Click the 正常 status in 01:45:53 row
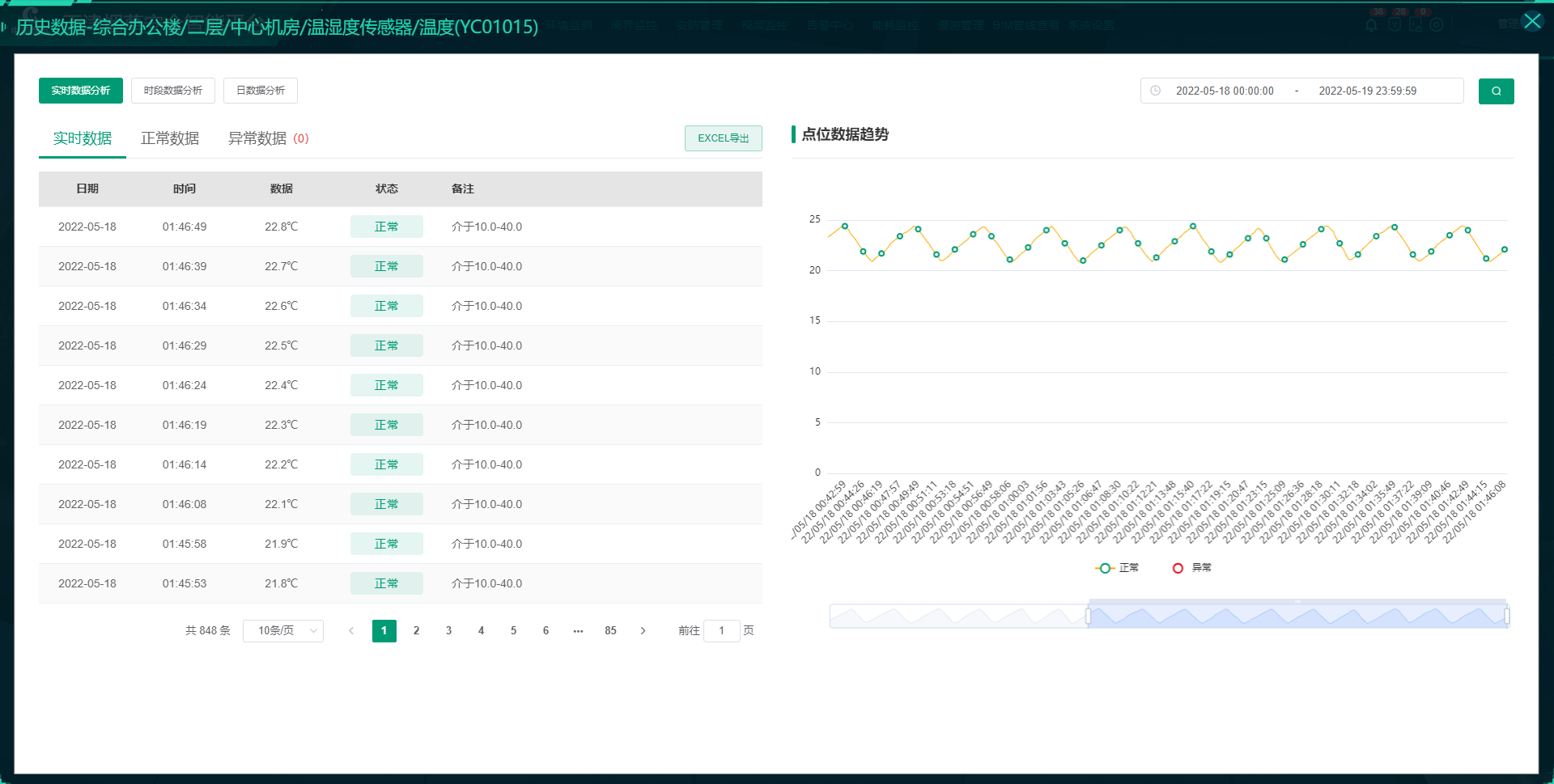Screen dimensions: 1554x784 (387, 583)
